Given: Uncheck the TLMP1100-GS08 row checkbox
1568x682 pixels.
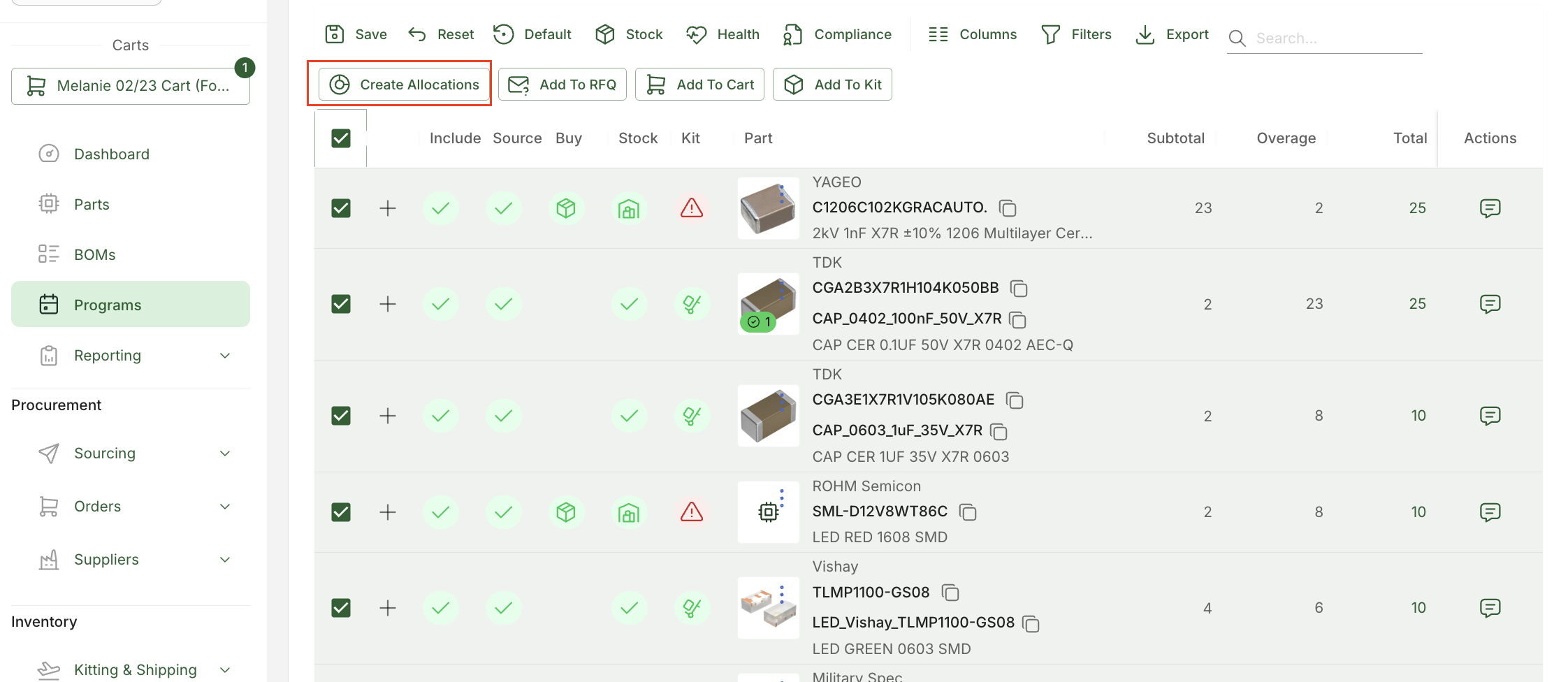Looking at the screenshot, I should (x=341, y=608).
